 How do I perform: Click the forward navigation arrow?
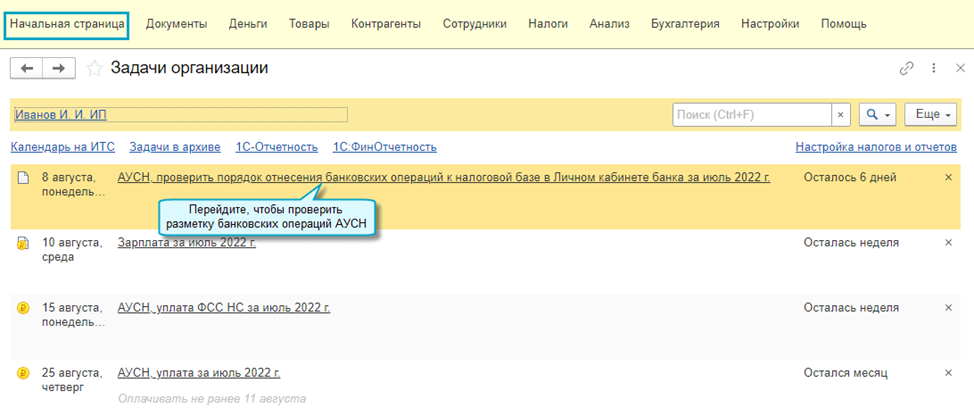[x=59, y=68]
